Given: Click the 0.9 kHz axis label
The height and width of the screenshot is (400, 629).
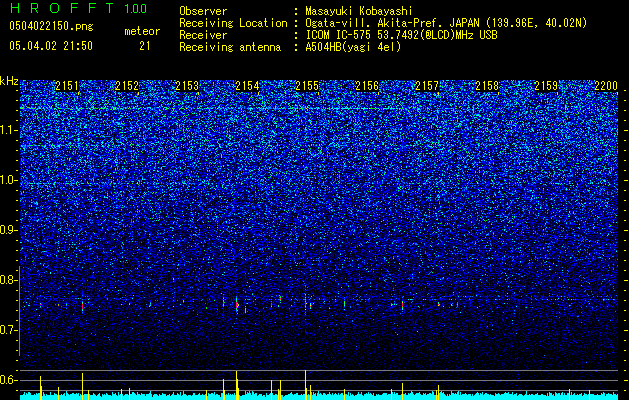Looking at the screenshot, I should (x=9, y=230).
